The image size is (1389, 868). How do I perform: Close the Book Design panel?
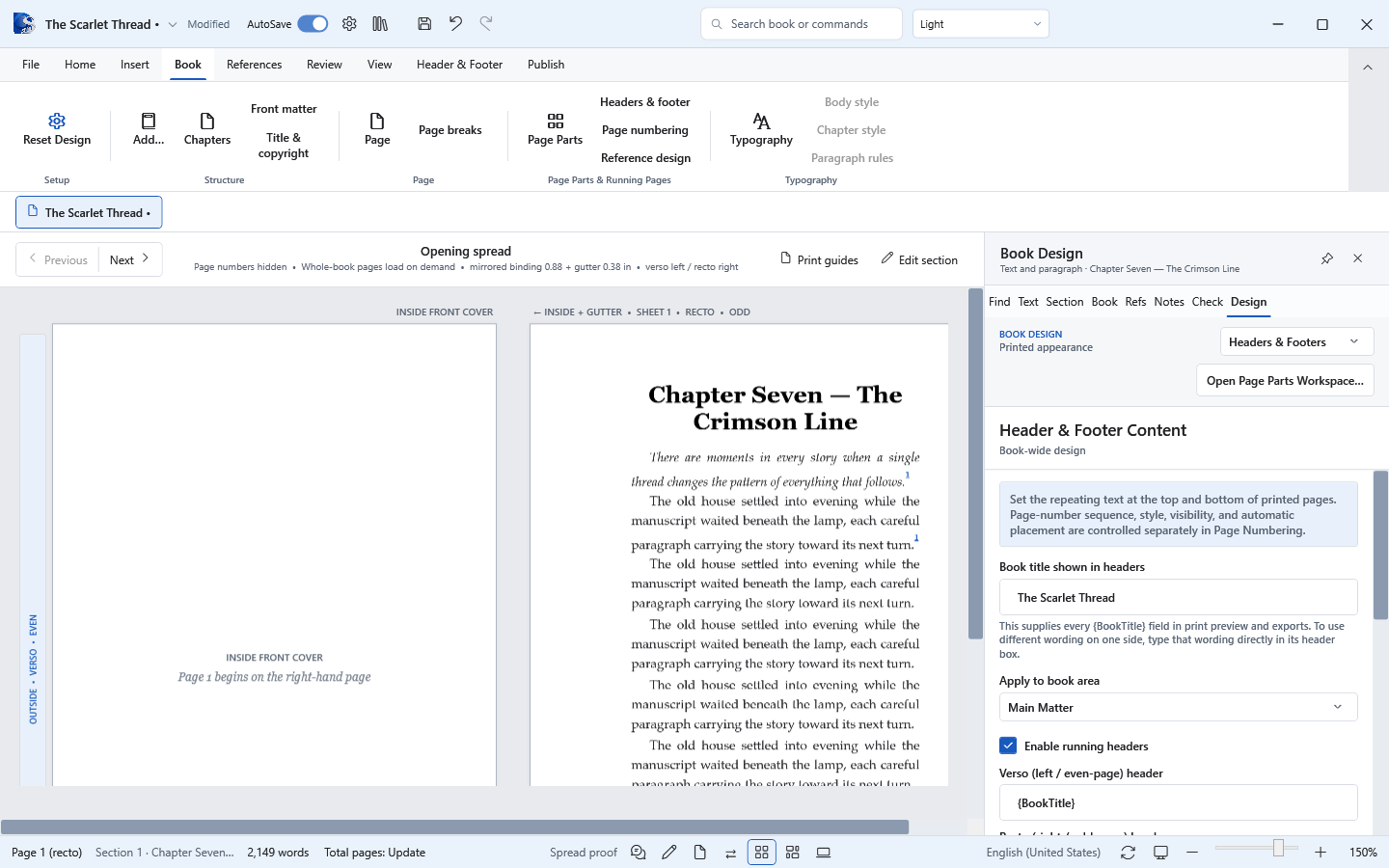coord(1357,258)
